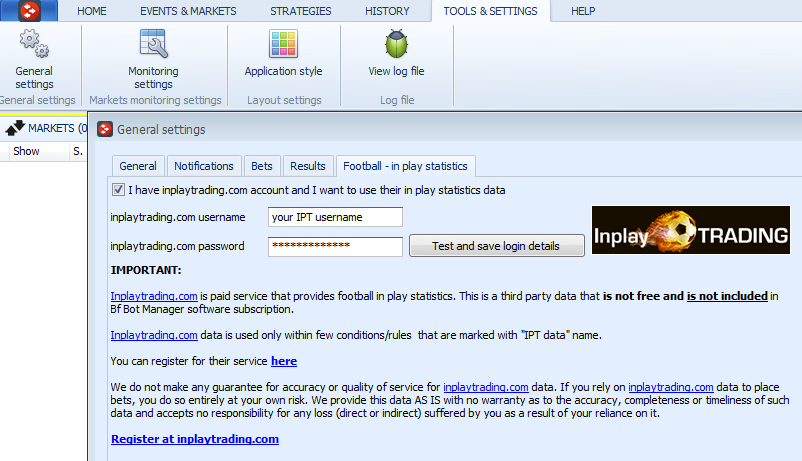802x461 pixels.
Task: Click the General settings window logo icon
Action: pos(105,129)
